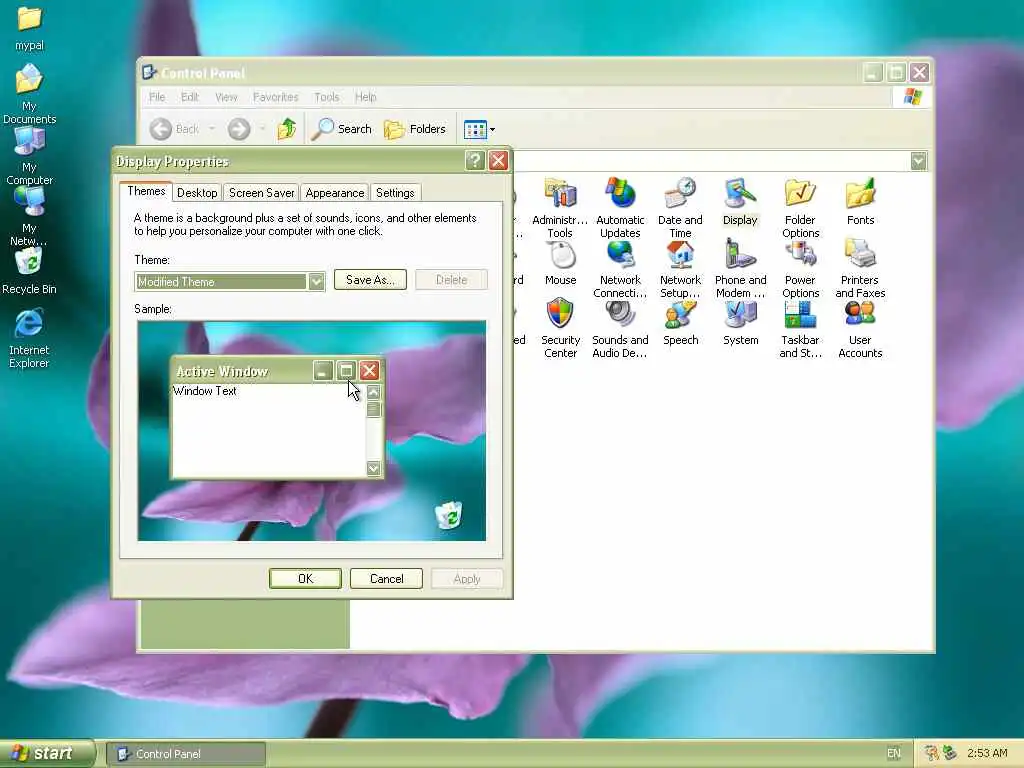Open the Edit menu
The width and height of the screenshot is (1024, 768).
click(x=190, y=97)
